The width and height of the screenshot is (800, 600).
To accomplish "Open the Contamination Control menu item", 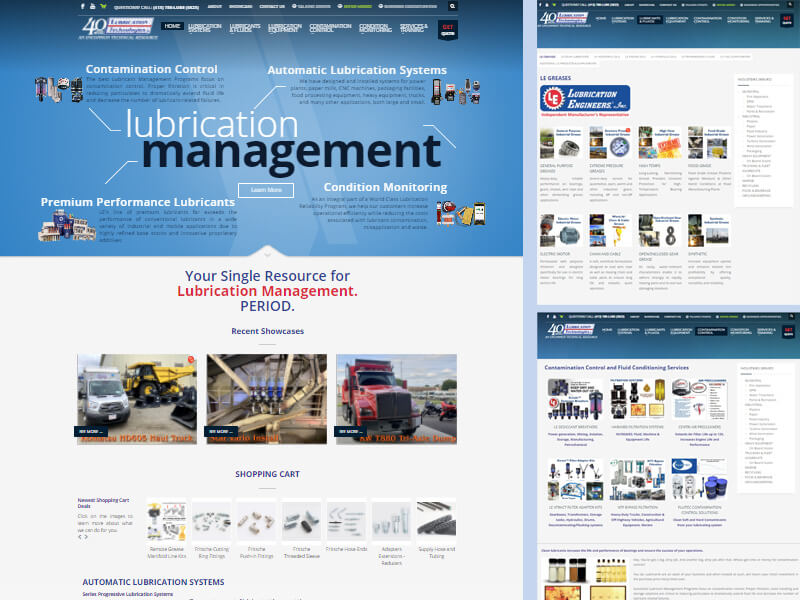I will click(330, 28).
